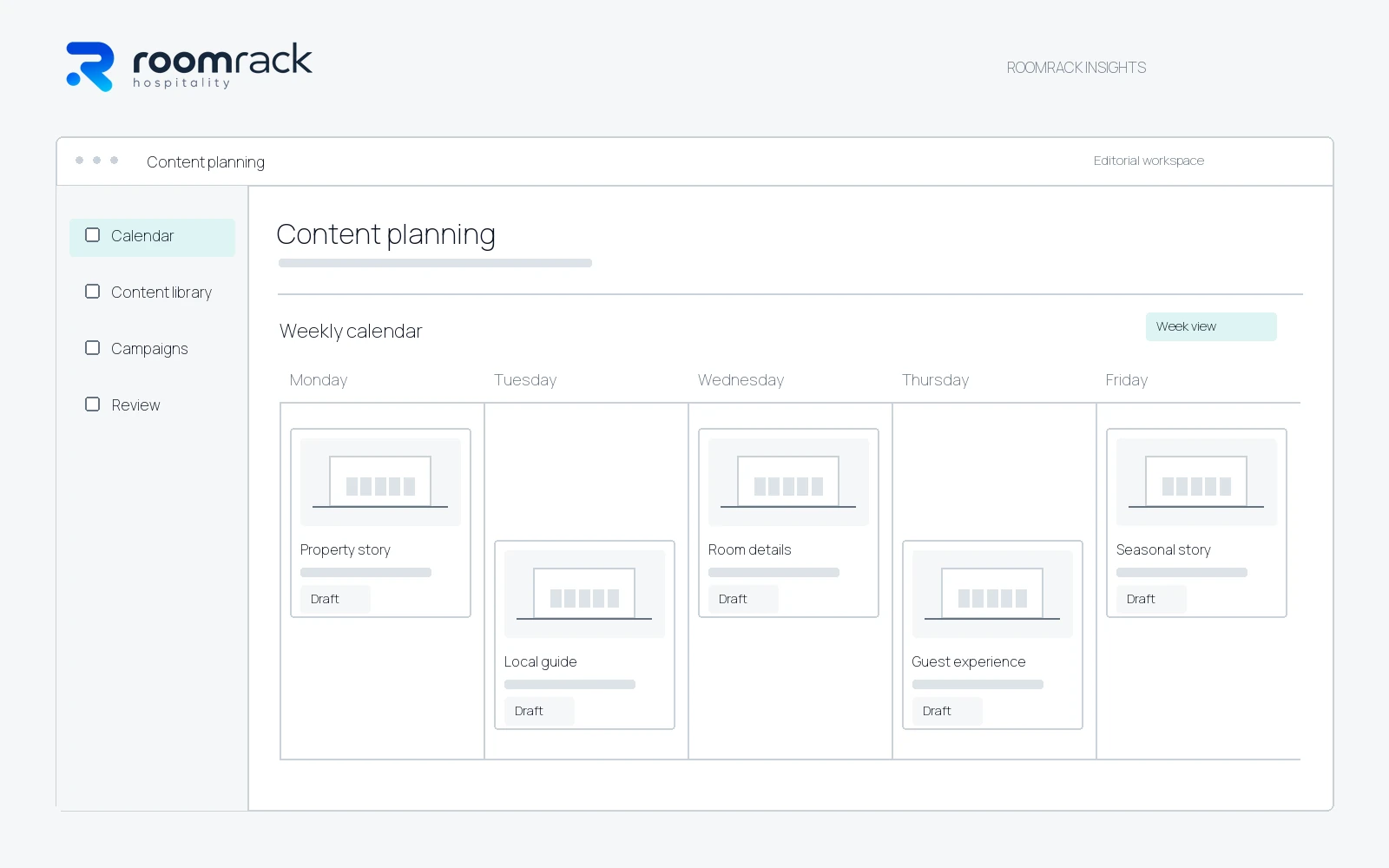Viewport: 1389px width, 868px height.
Task: Click the Content planning window title
Action: point(206,162)
